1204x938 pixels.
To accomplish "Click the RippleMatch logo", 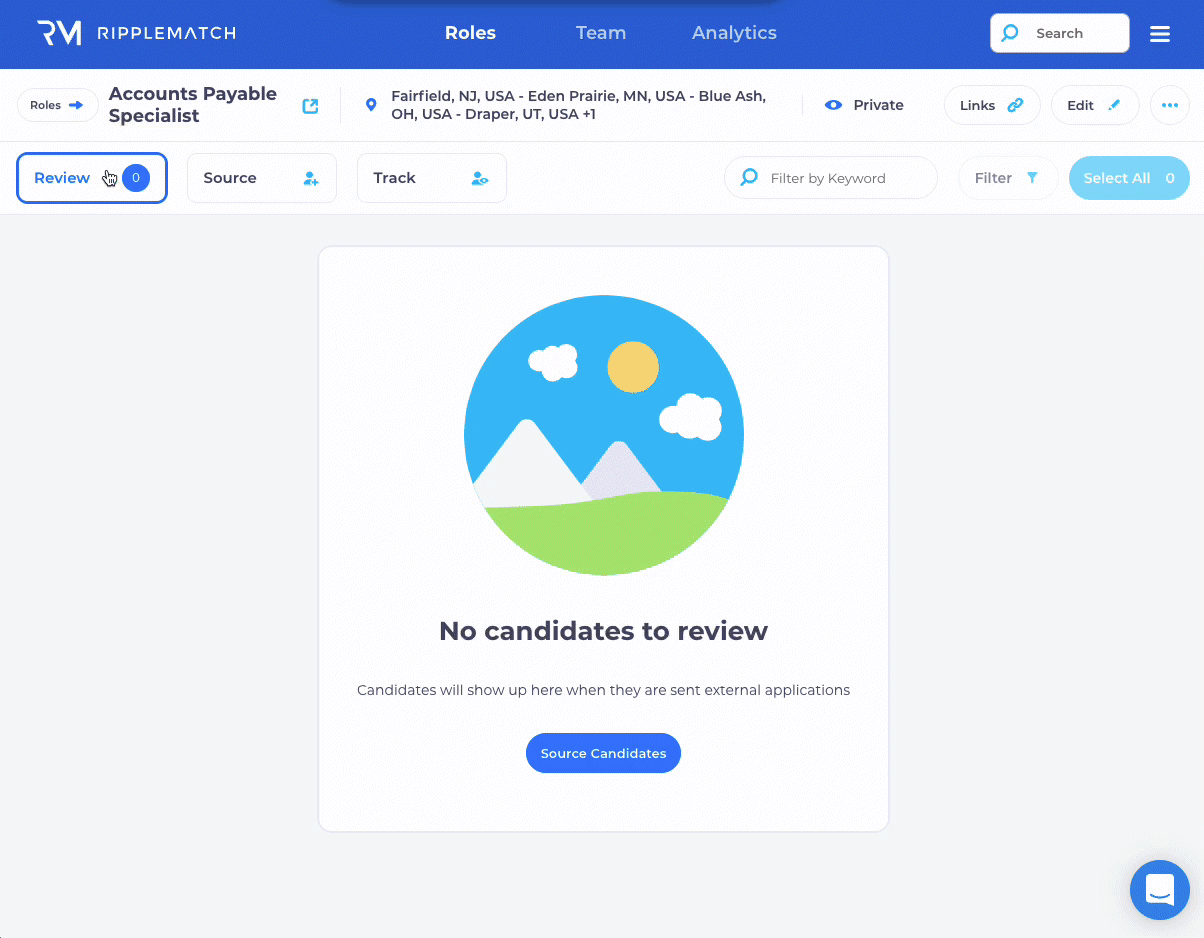I will click(x=136, y=33).
